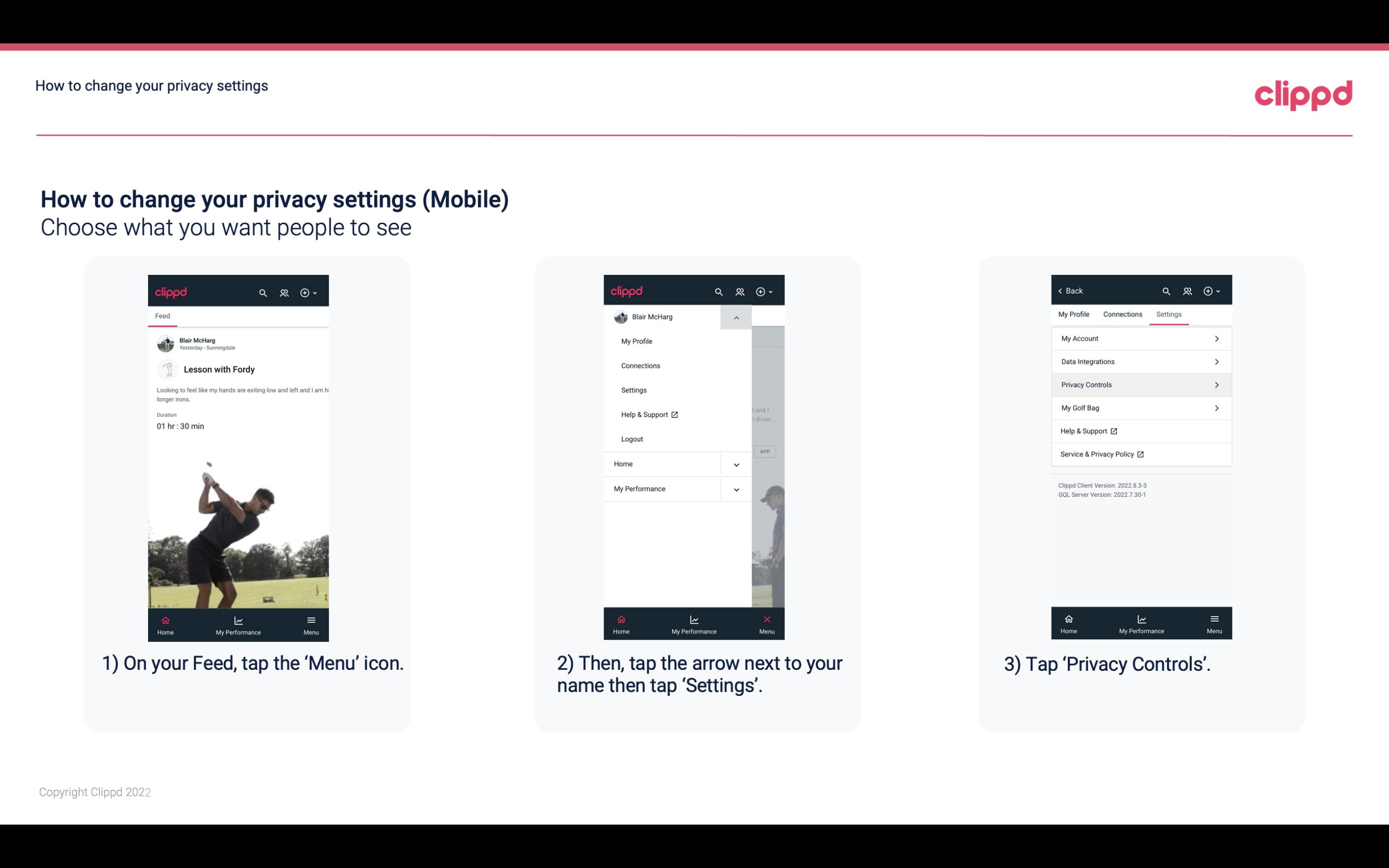Select the My Profile tab on settings
Image resolution: width=1389 pixels, height=868 pixels.
pos(1076,314)
